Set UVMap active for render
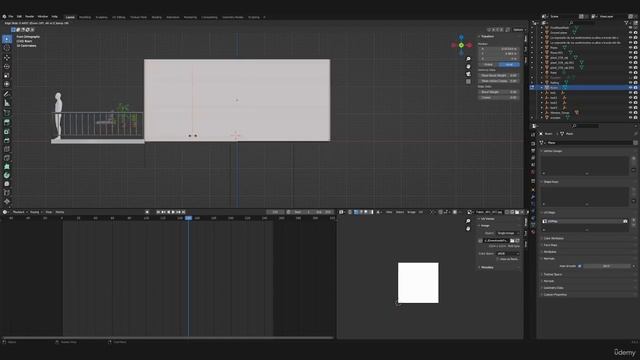640x360 pixels. tap(625, 221)
